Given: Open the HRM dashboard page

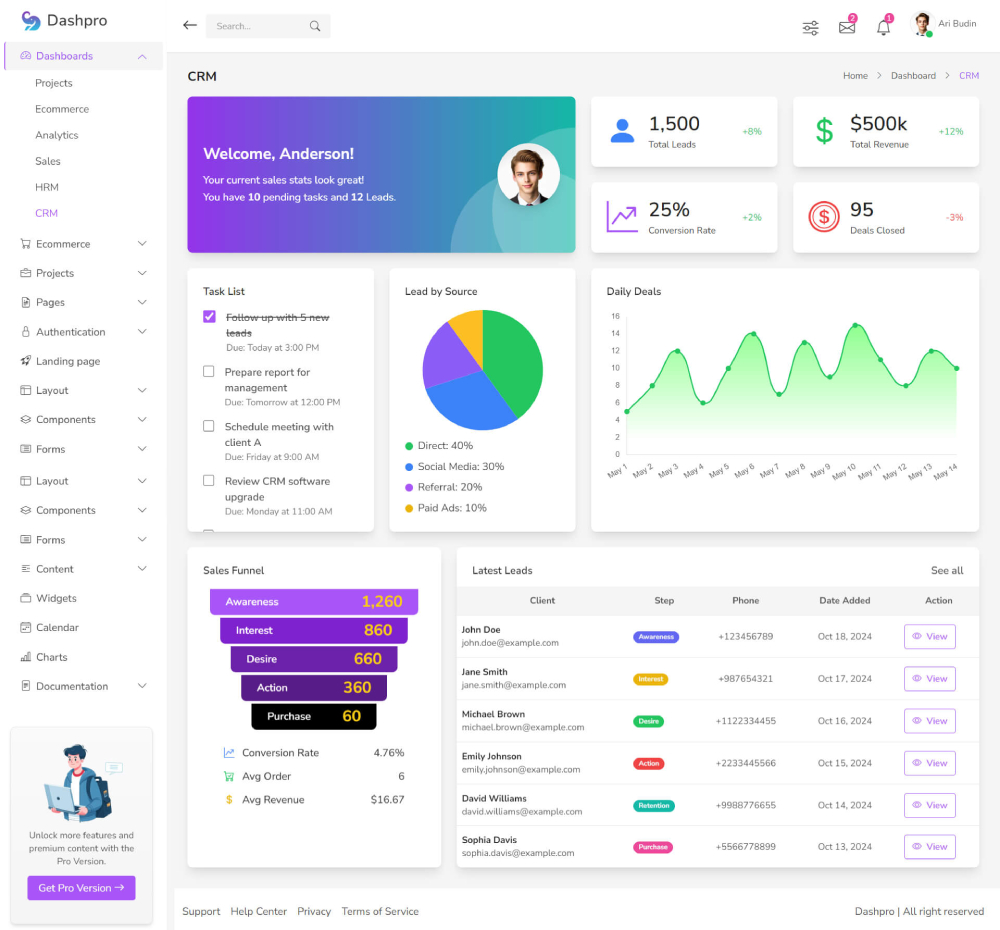Looking at the screenshot, I should coord(45,187).
